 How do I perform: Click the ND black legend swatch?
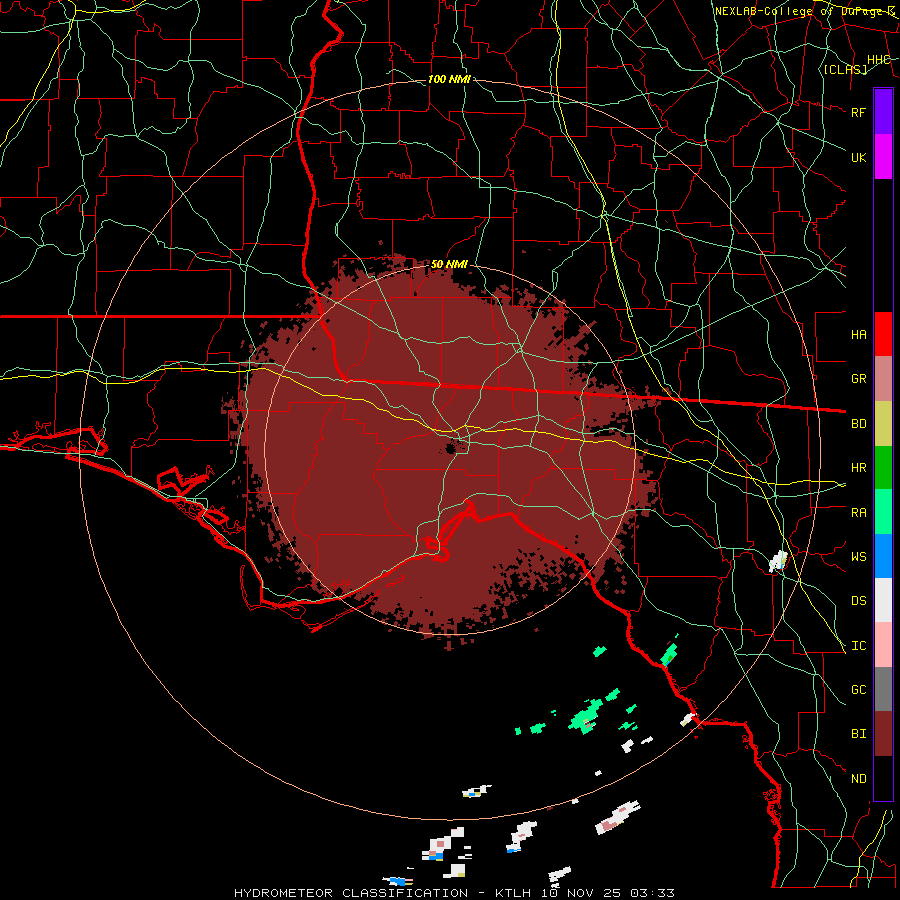pyautogui.click(x=883, y=778)
